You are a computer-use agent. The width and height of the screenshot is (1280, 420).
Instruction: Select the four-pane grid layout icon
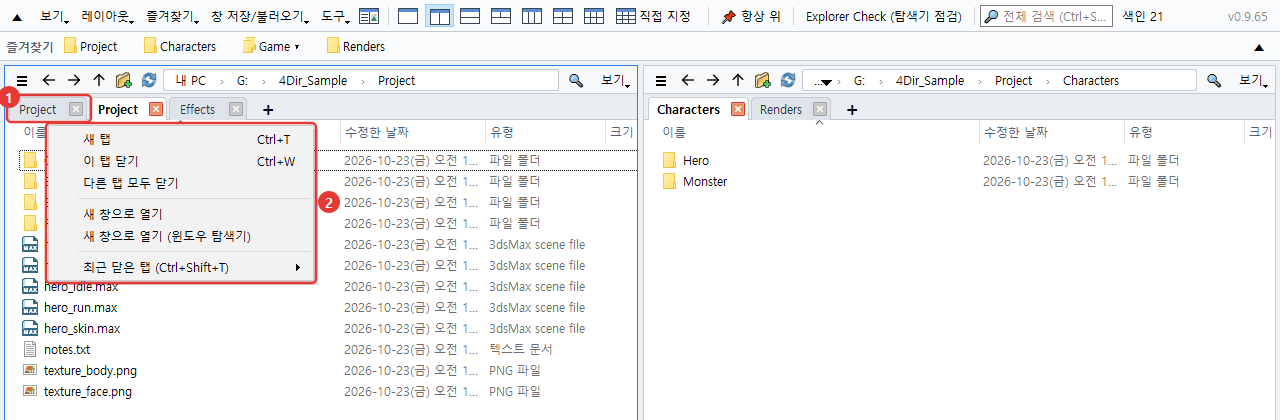(563, 16)
